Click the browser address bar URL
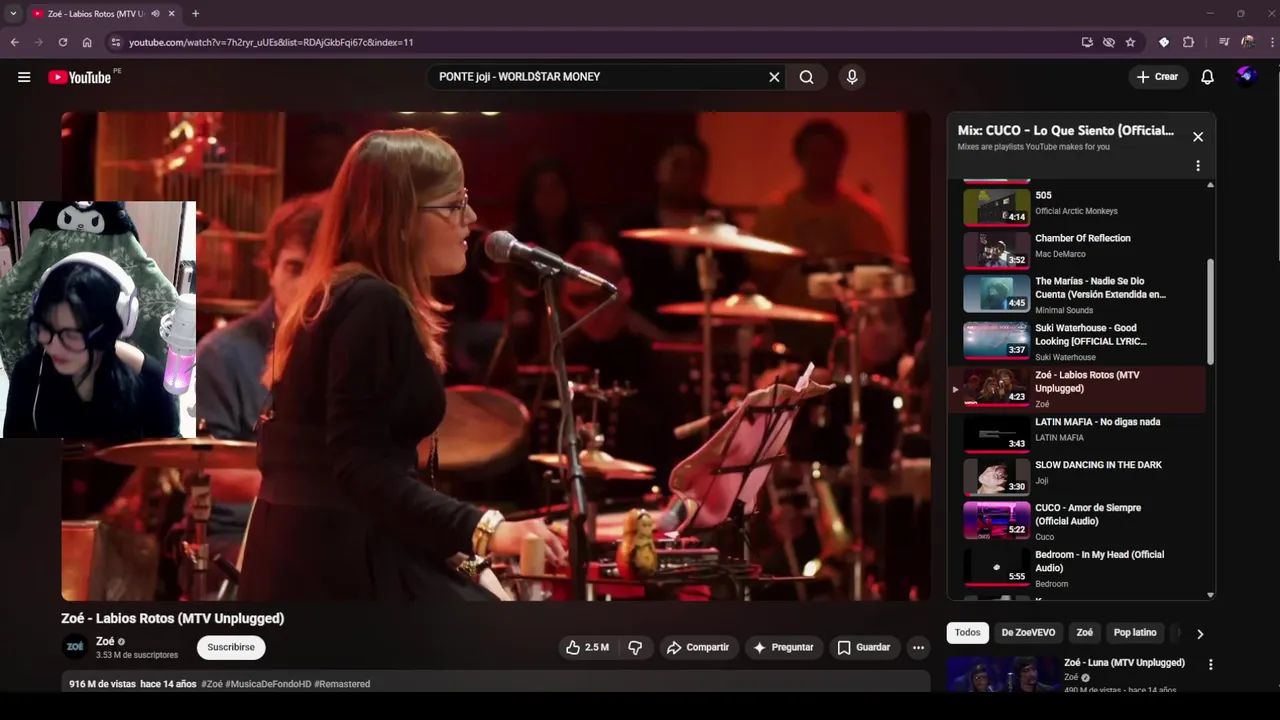 click(x=271, y=42)
